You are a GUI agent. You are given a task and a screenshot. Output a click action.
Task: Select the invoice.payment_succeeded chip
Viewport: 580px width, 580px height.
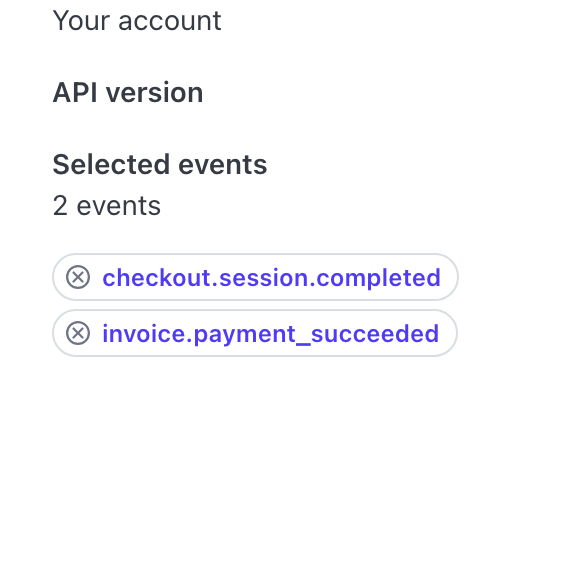click(x=255, y=333)
